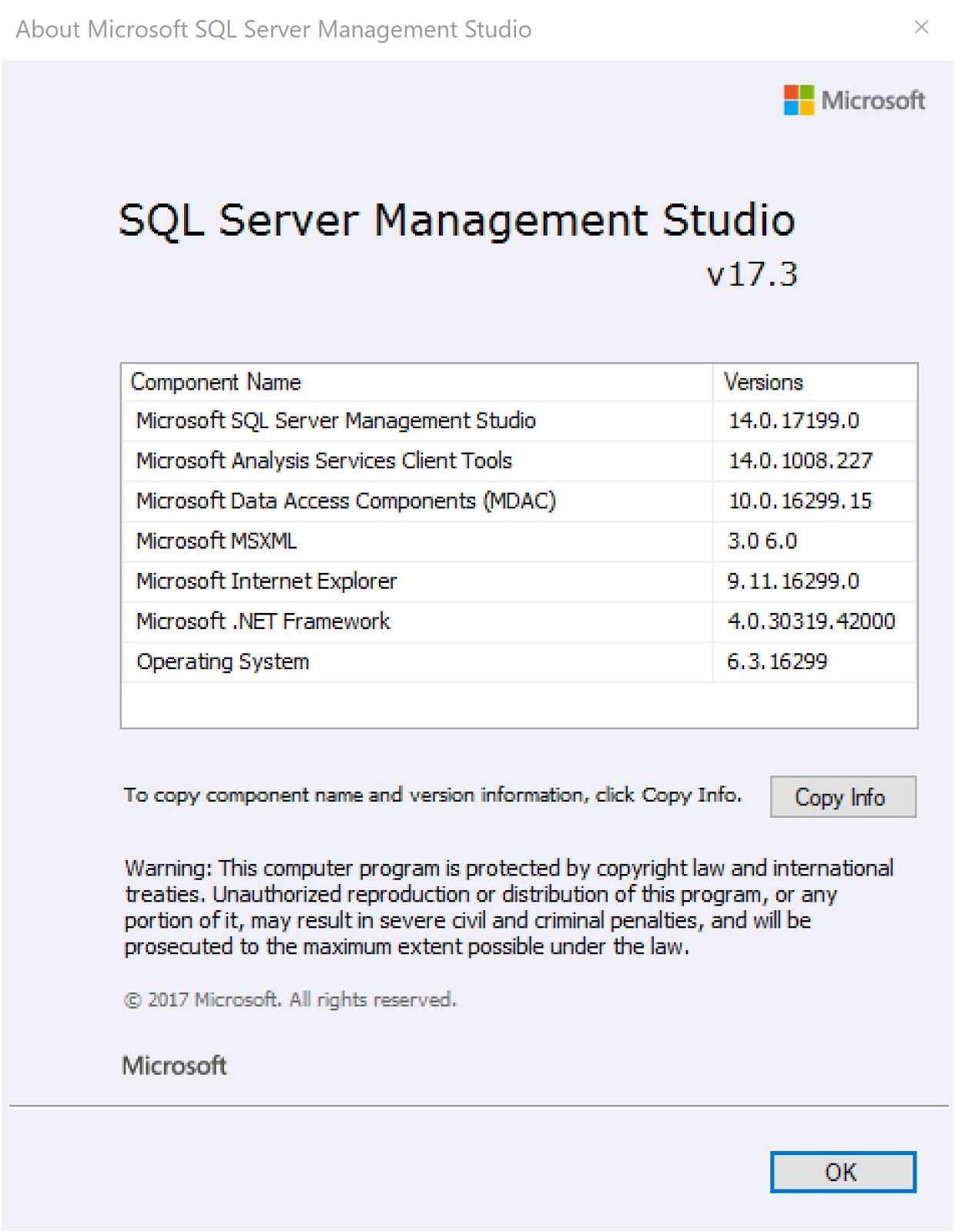Click the dialog title bar text

pos(273,29)
